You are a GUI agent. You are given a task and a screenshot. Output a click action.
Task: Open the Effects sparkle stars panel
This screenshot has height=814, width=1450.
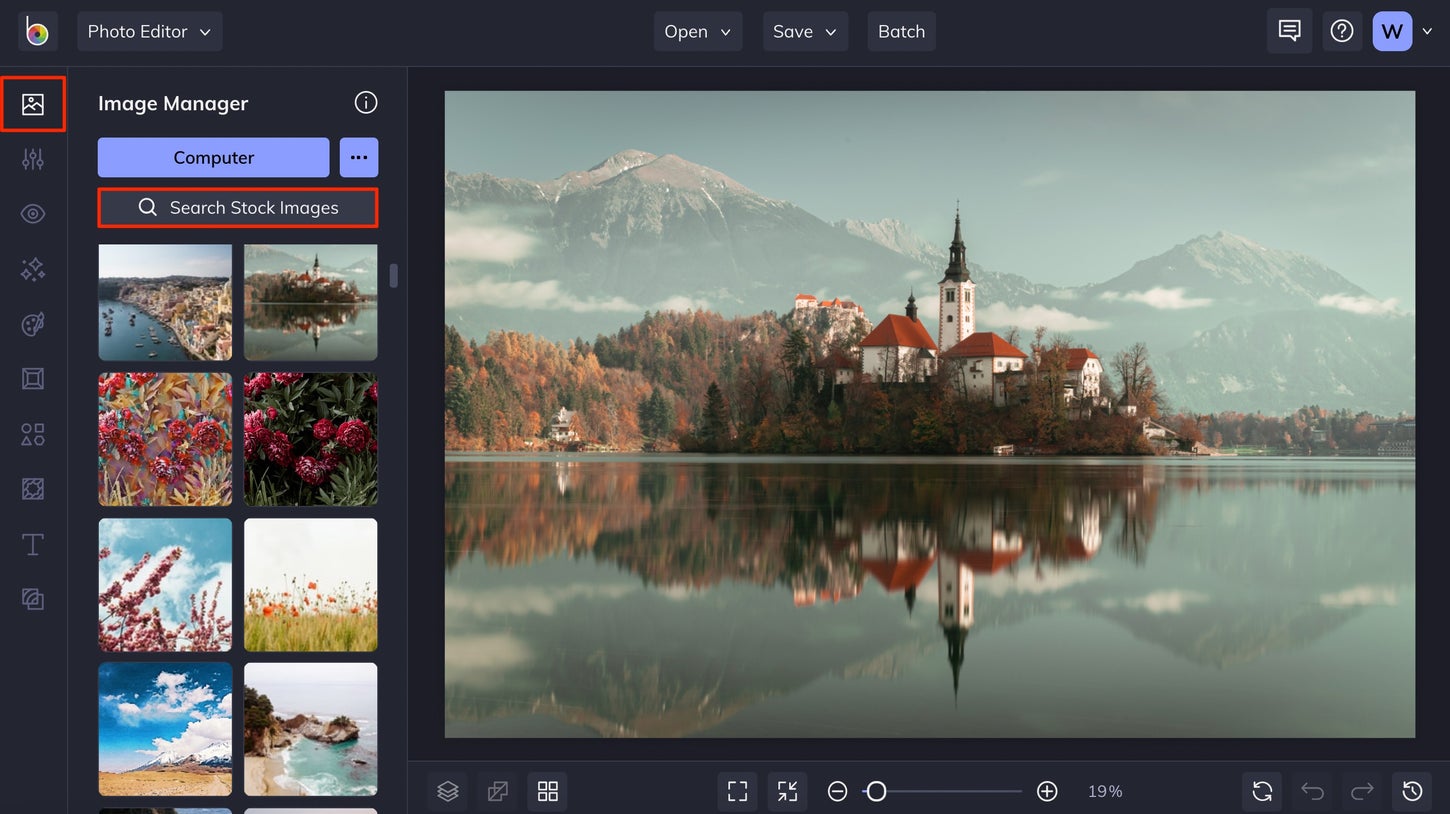click(x=33, y=269)
